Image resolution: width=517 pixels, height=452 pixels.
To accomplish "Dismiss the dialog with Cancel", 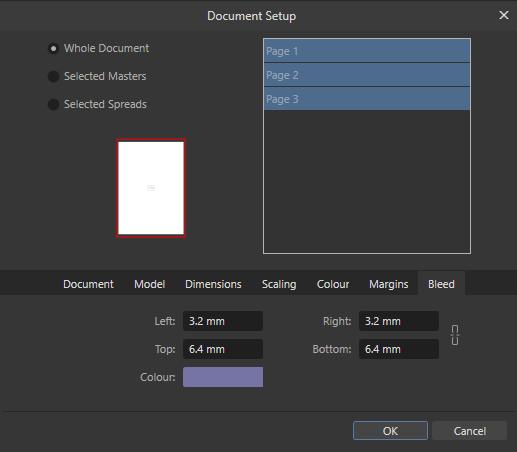I will (x=469, y=431).
